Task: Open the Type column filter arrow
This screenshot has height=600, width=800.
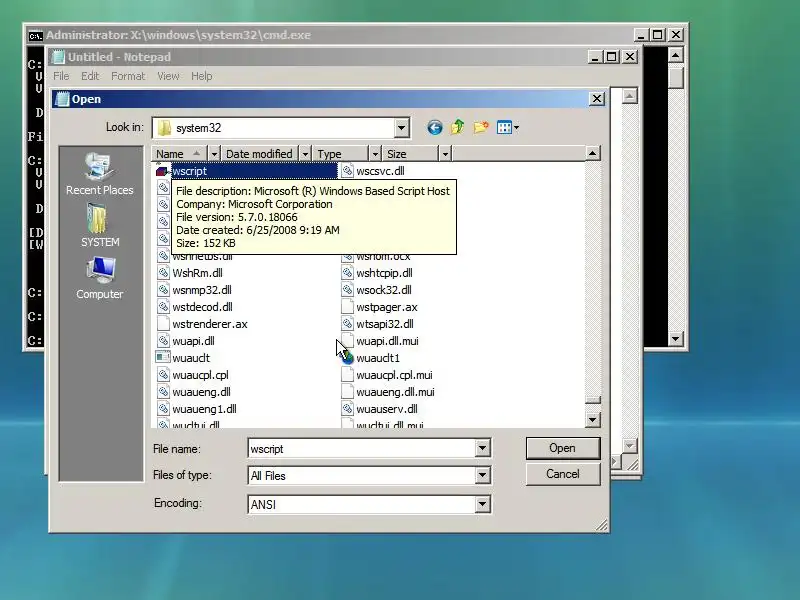Action: click(x=375, y=154)
